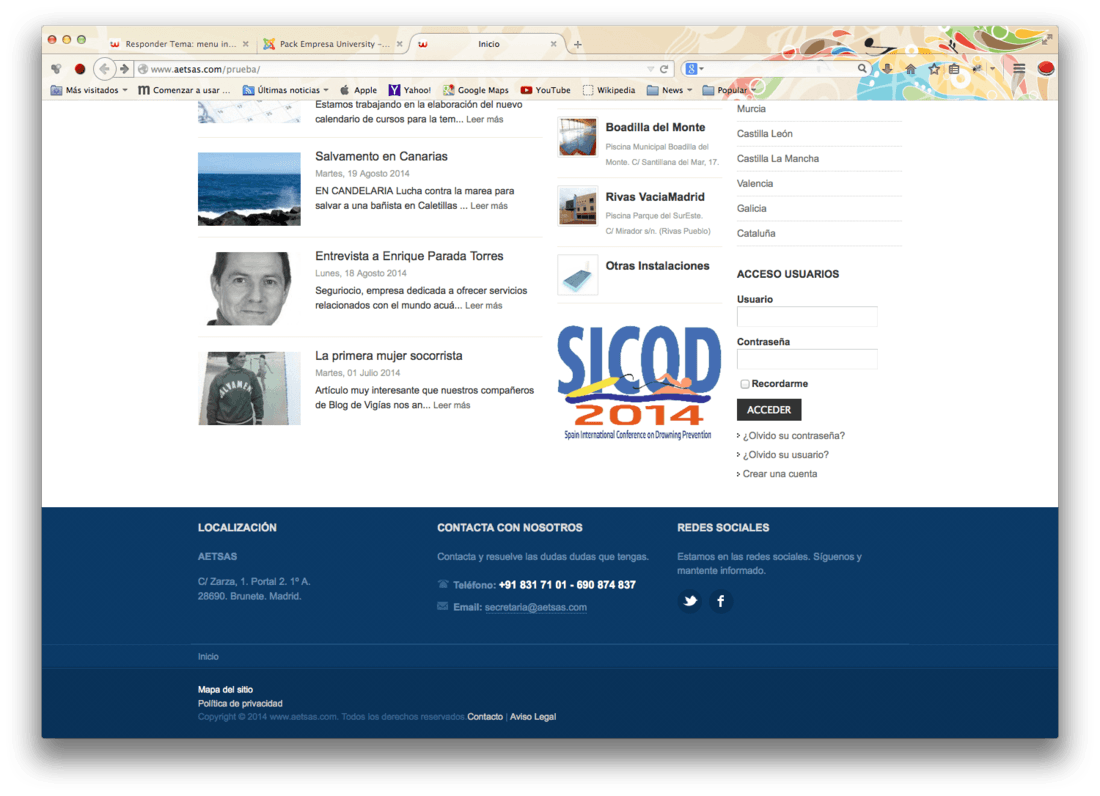Open the Wikipedia bookmark
Image resolution: width=1100 pixels, height=796 pixels.
[609, 90]
